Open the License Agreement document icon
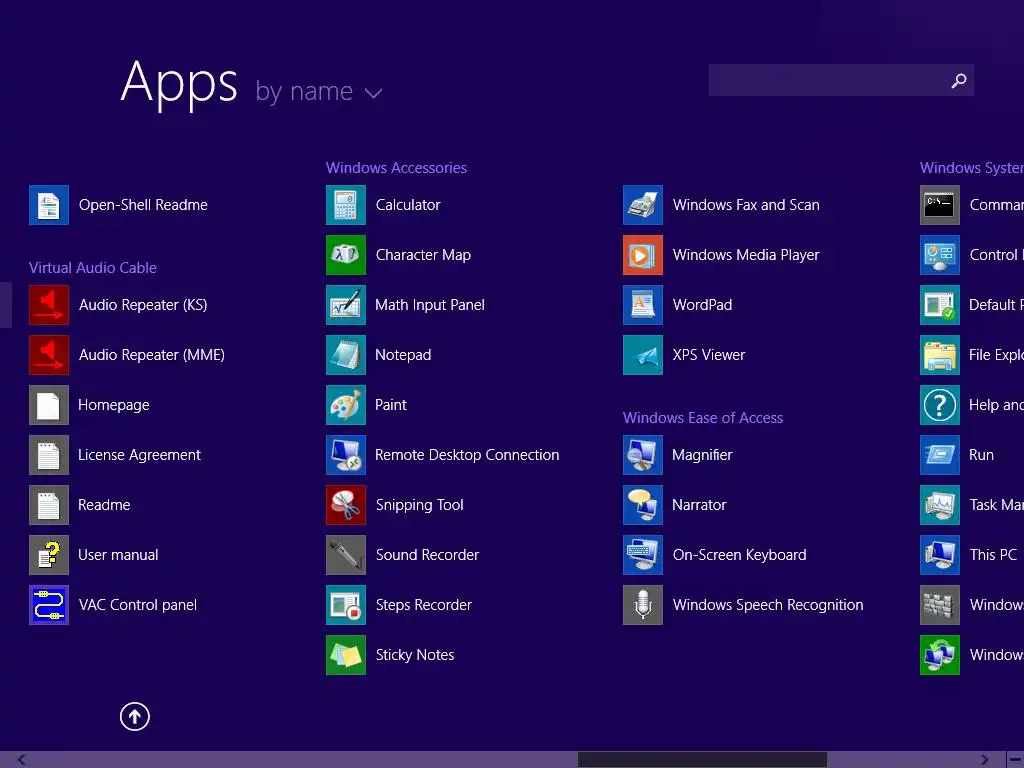 point(49,455)
